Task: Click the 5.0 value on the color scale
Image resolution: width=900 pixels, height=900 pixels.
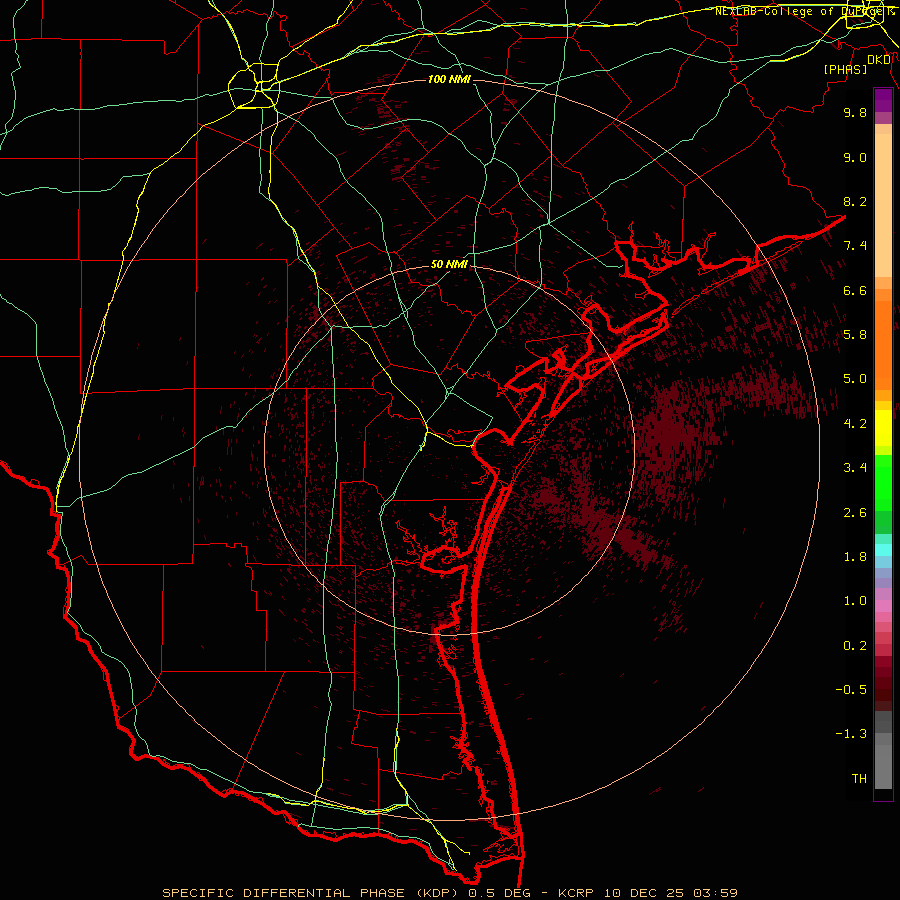Action: (x=855, y=379)
